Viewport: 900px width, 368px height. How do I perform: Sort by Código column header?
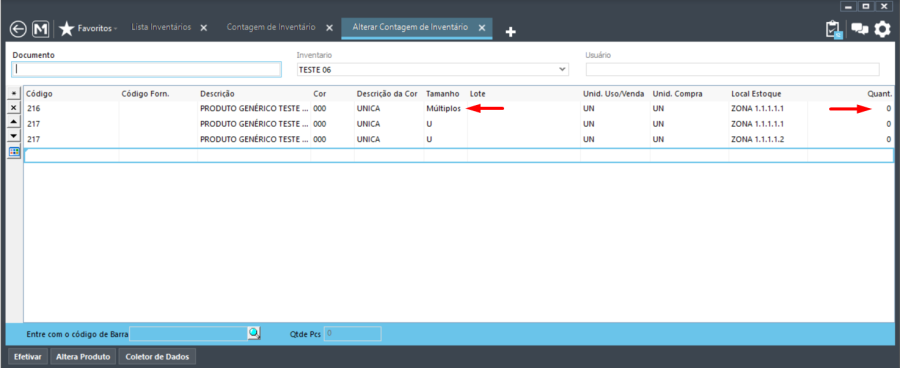pos(40,94)
